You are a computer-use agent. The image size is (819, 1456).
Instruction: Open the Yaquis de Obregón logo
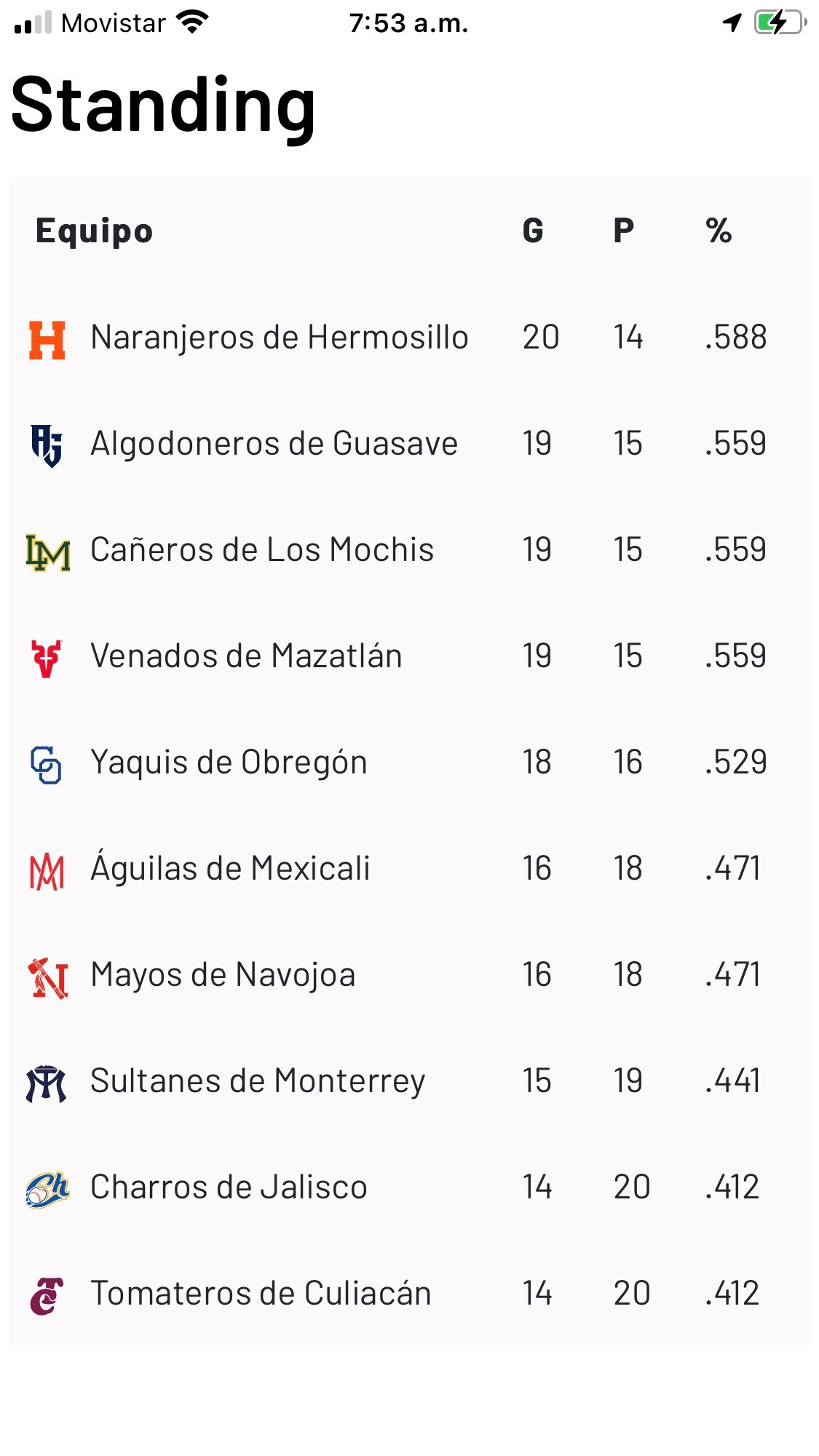pyautogui.click(x=46, y=764)
